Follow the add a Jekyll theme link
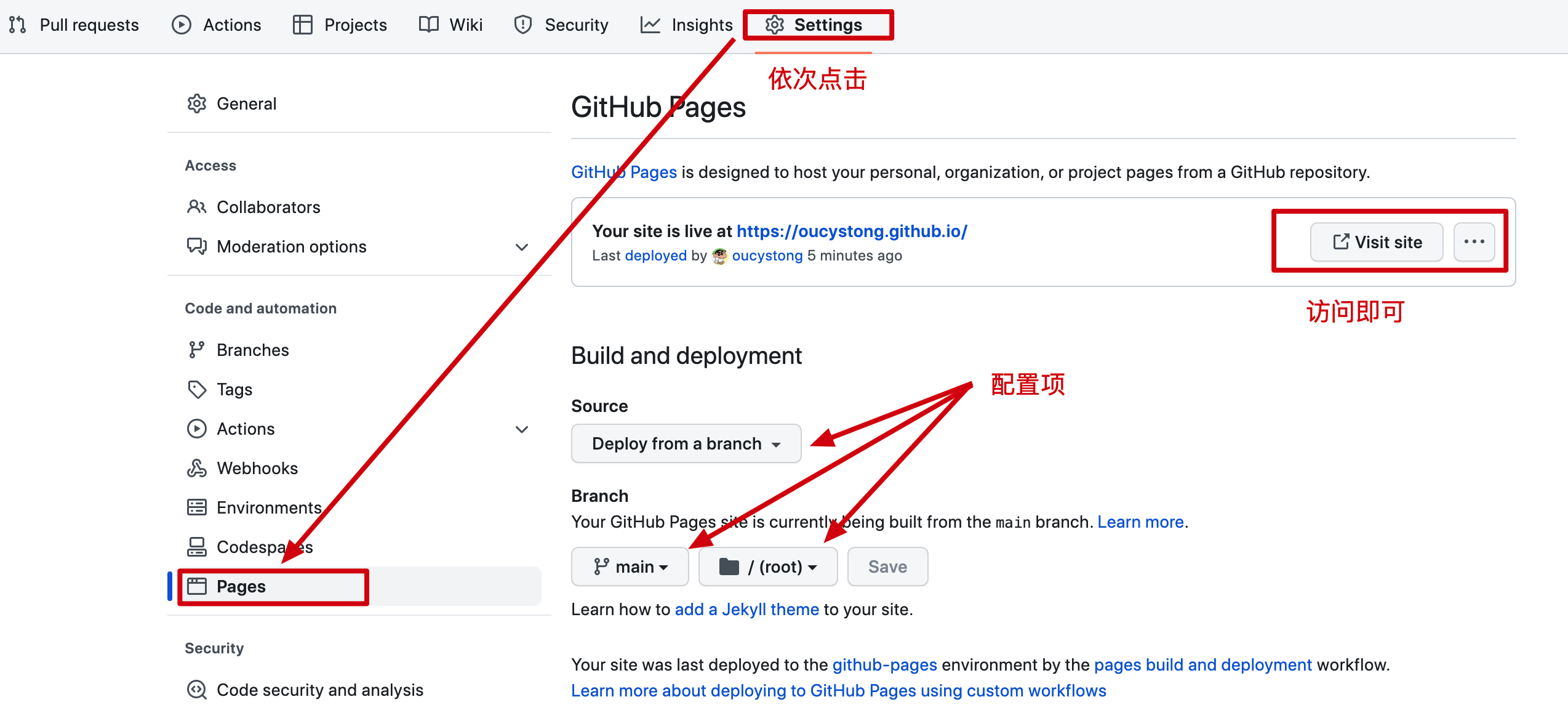The image size is (1568, 718). tap(746, 609)
